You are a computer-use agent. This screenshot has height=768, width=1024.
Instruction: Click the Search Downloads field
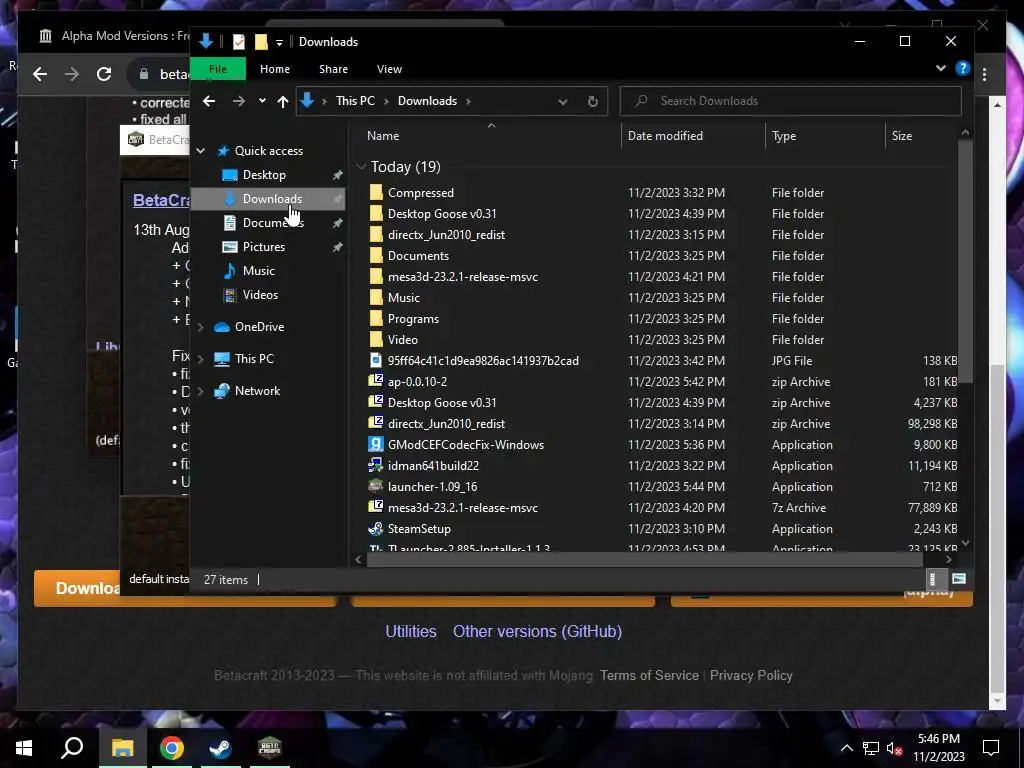pyautogui.click(x=790, y=101)
